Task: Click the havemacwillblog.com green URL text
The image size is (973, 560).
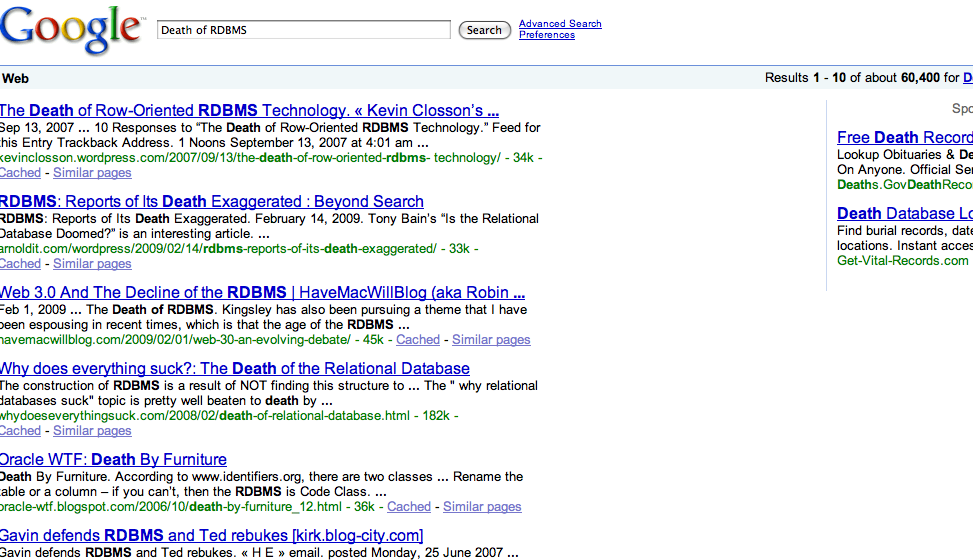Action: 176,340
